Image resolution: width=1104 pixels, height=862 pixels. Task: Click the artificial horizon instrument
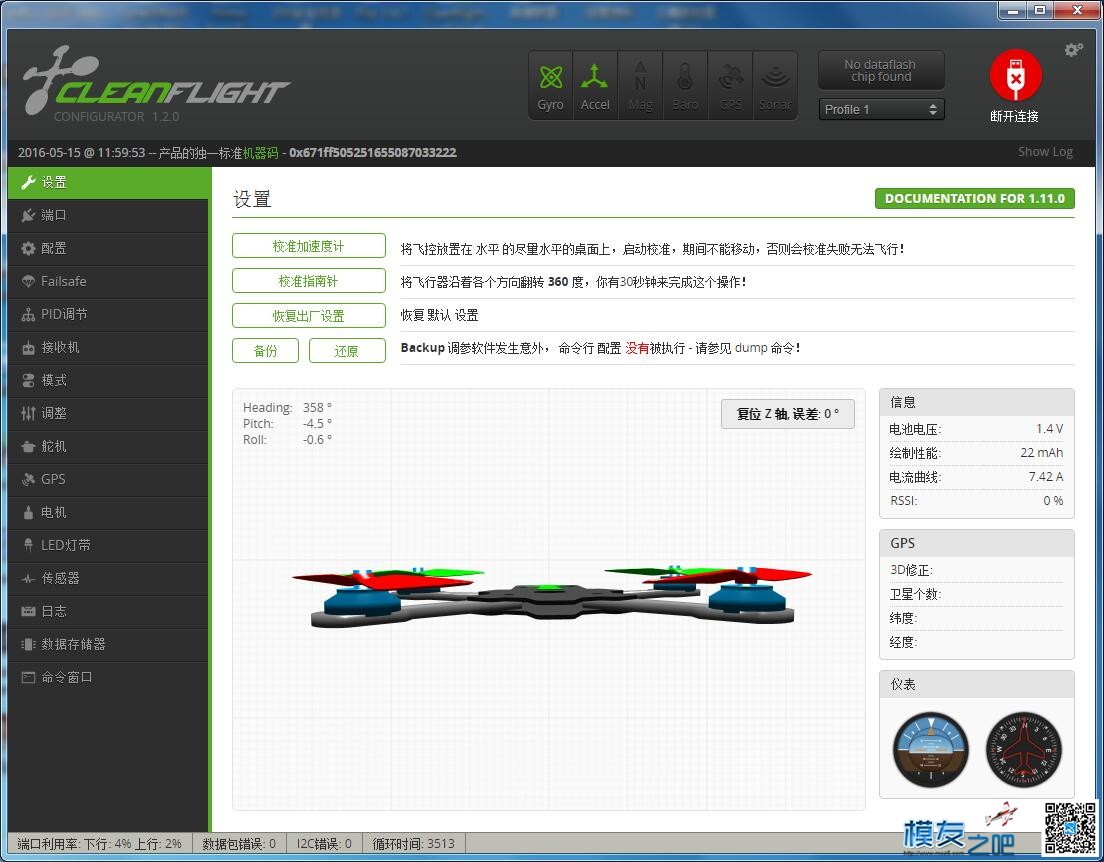click(x=931, y=750)
